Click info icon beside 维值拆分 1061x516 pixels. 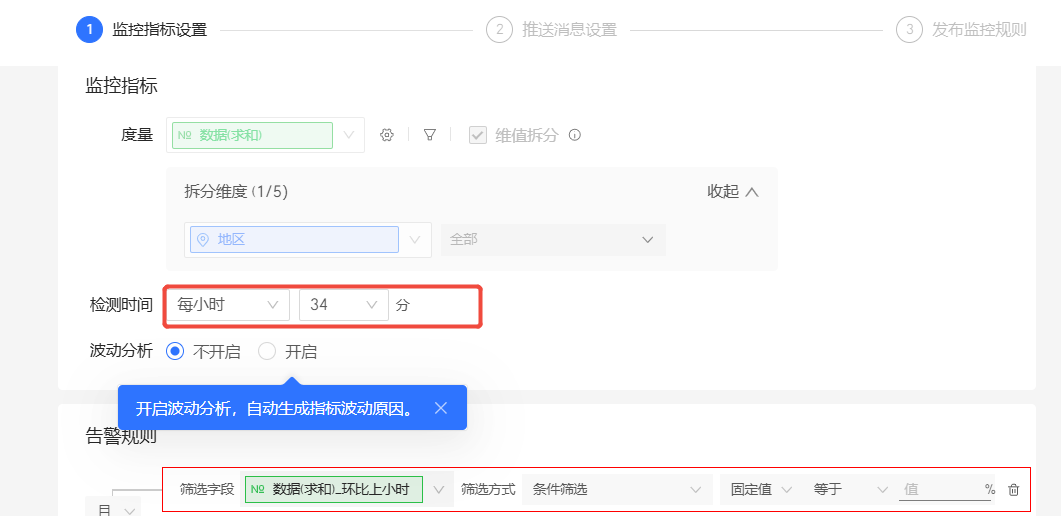(x=574, y=135)
